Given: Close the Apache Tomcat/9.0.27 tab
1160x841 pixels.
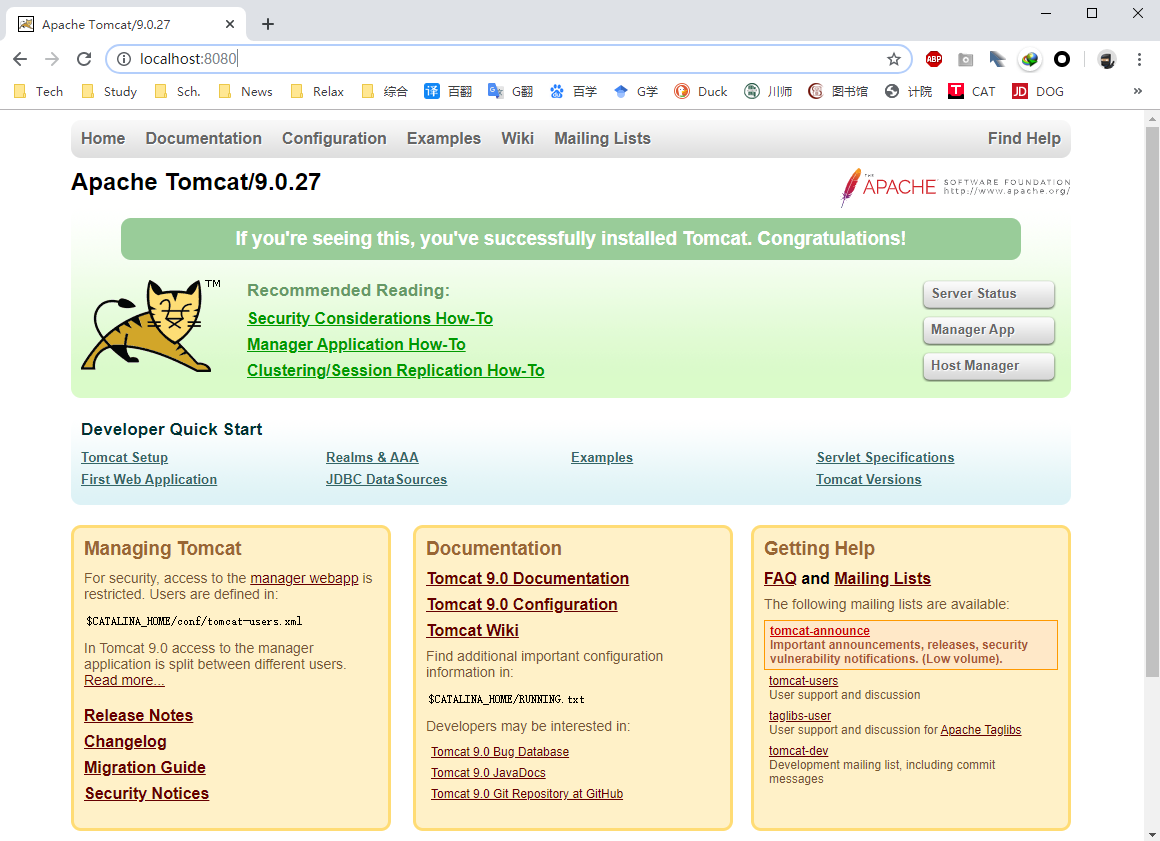Looking at the screenshot, I should coord(229,24).
